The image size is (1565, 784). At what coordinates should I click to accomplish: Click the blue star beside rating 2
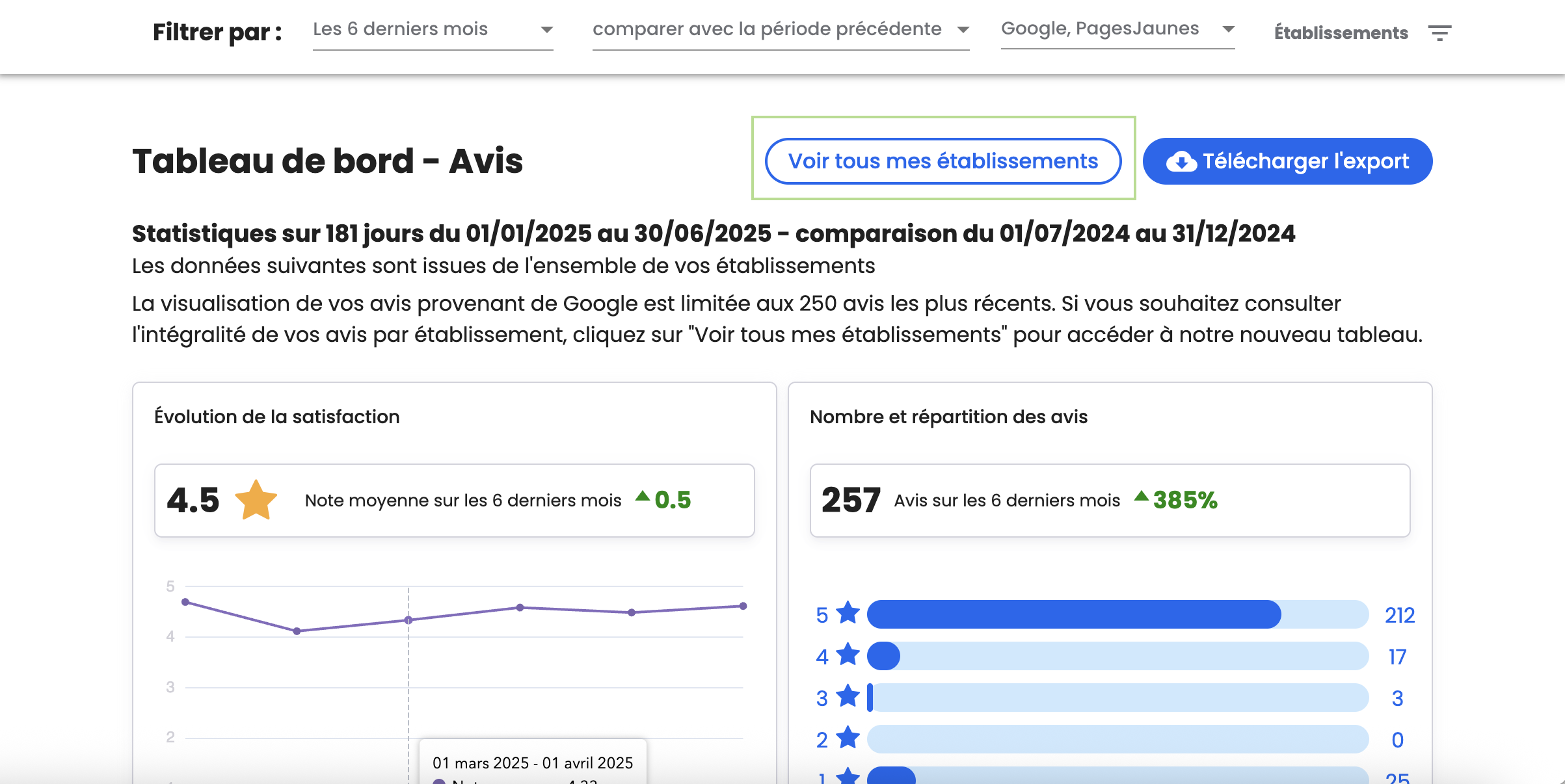pyautogui.click(x=848, y=738)
